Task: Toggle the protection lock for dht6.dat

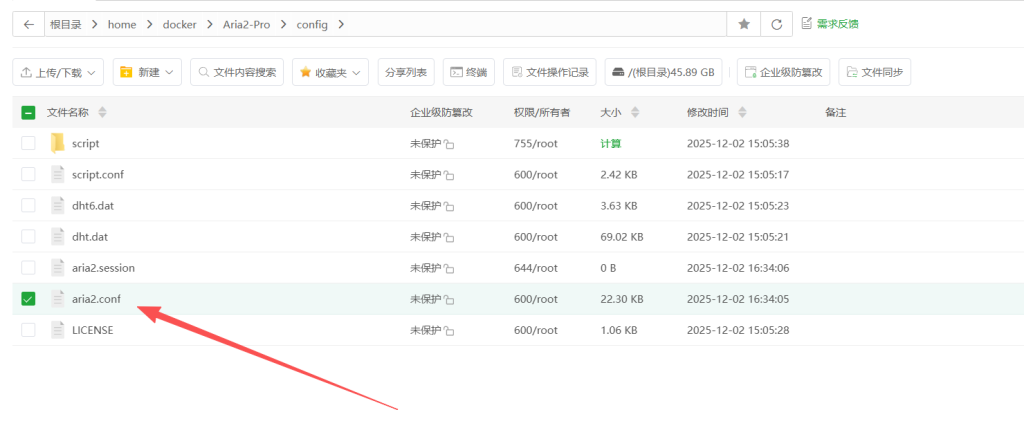Action: click(449, 206)
